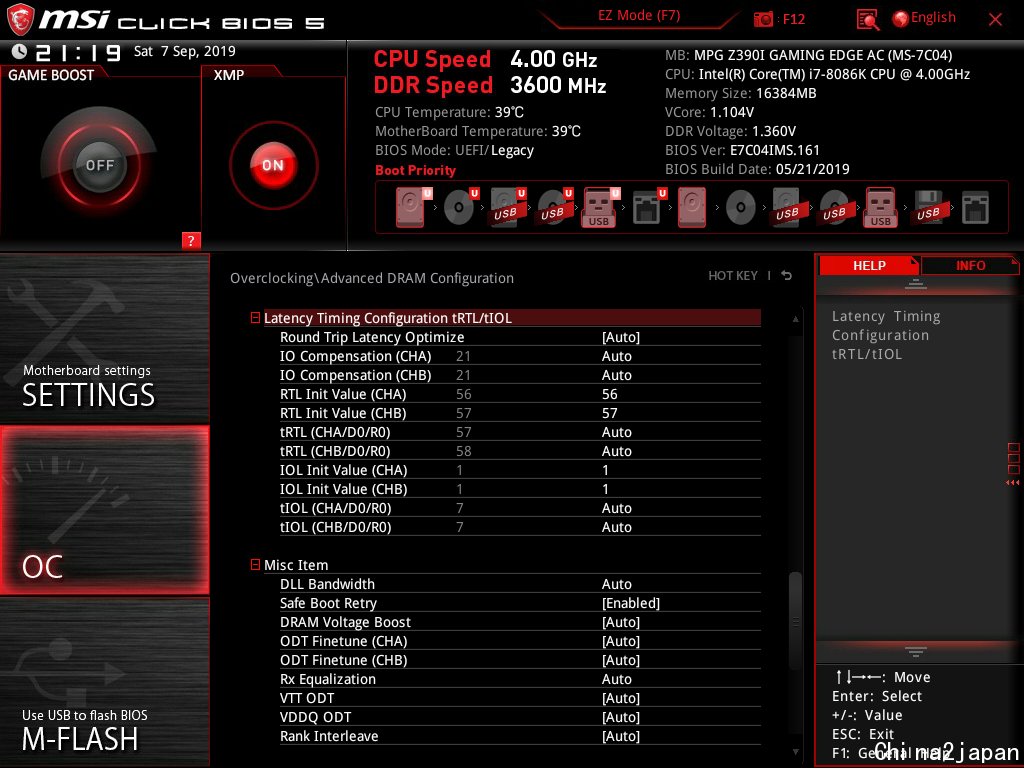Open the SETTINGS motherboard settings menu
Screen dimensions: 1024x768
tap(104, 338)
